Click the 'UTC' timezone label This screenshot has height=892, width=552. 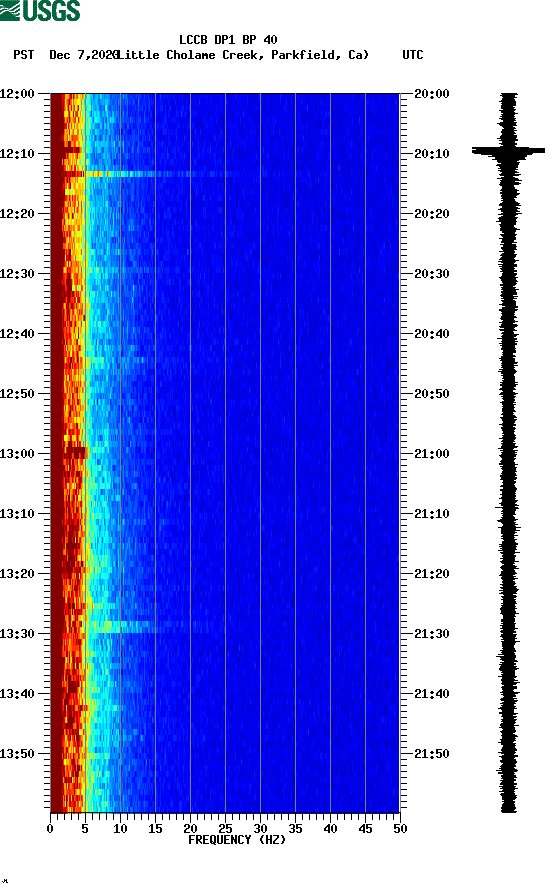click(413, 55)
